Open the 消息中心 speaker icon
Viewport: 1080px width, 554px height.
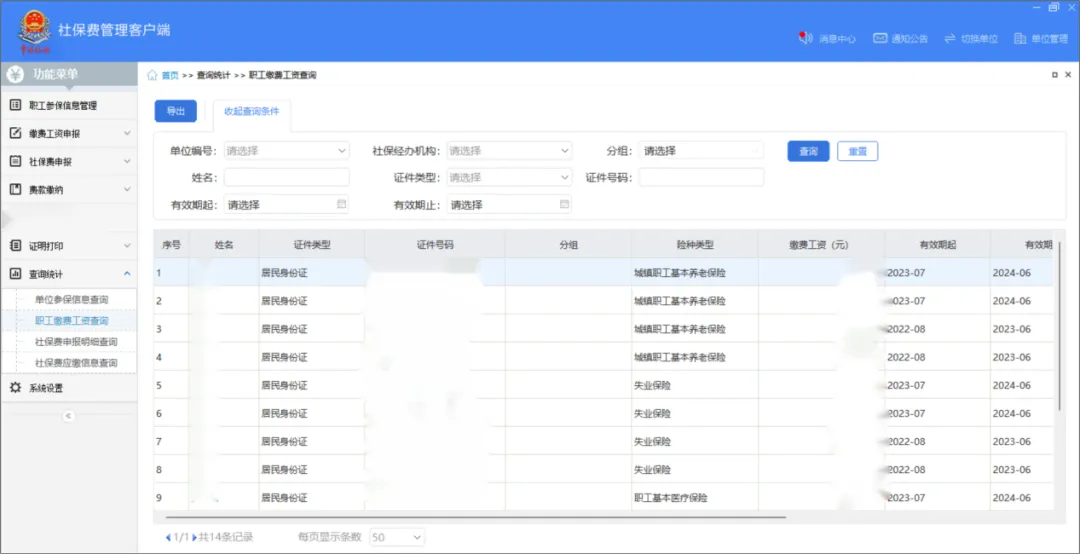click(805, 38)
